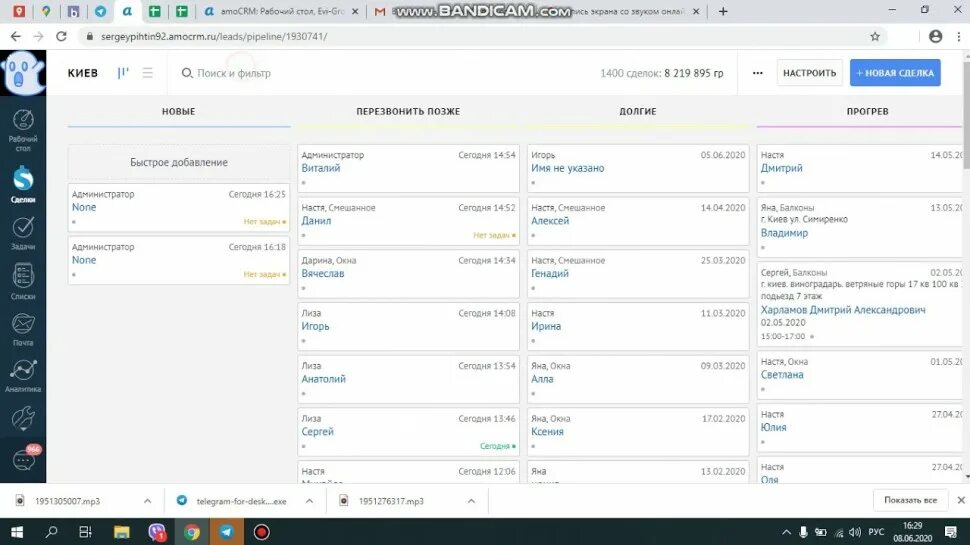Open settings wrench icon in sidebar

pos(23,419)
